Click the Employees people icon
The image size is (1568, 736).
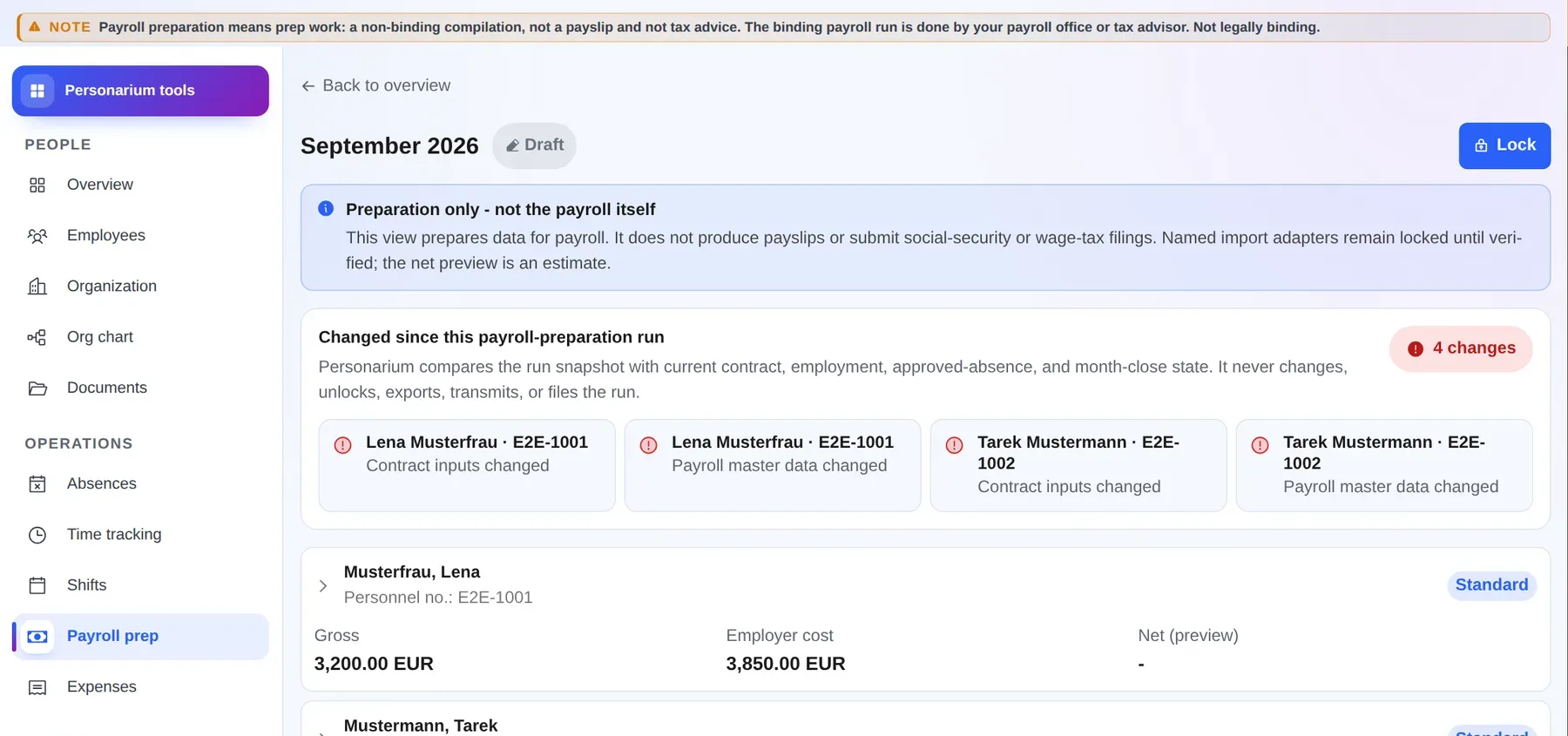point(37,236)
